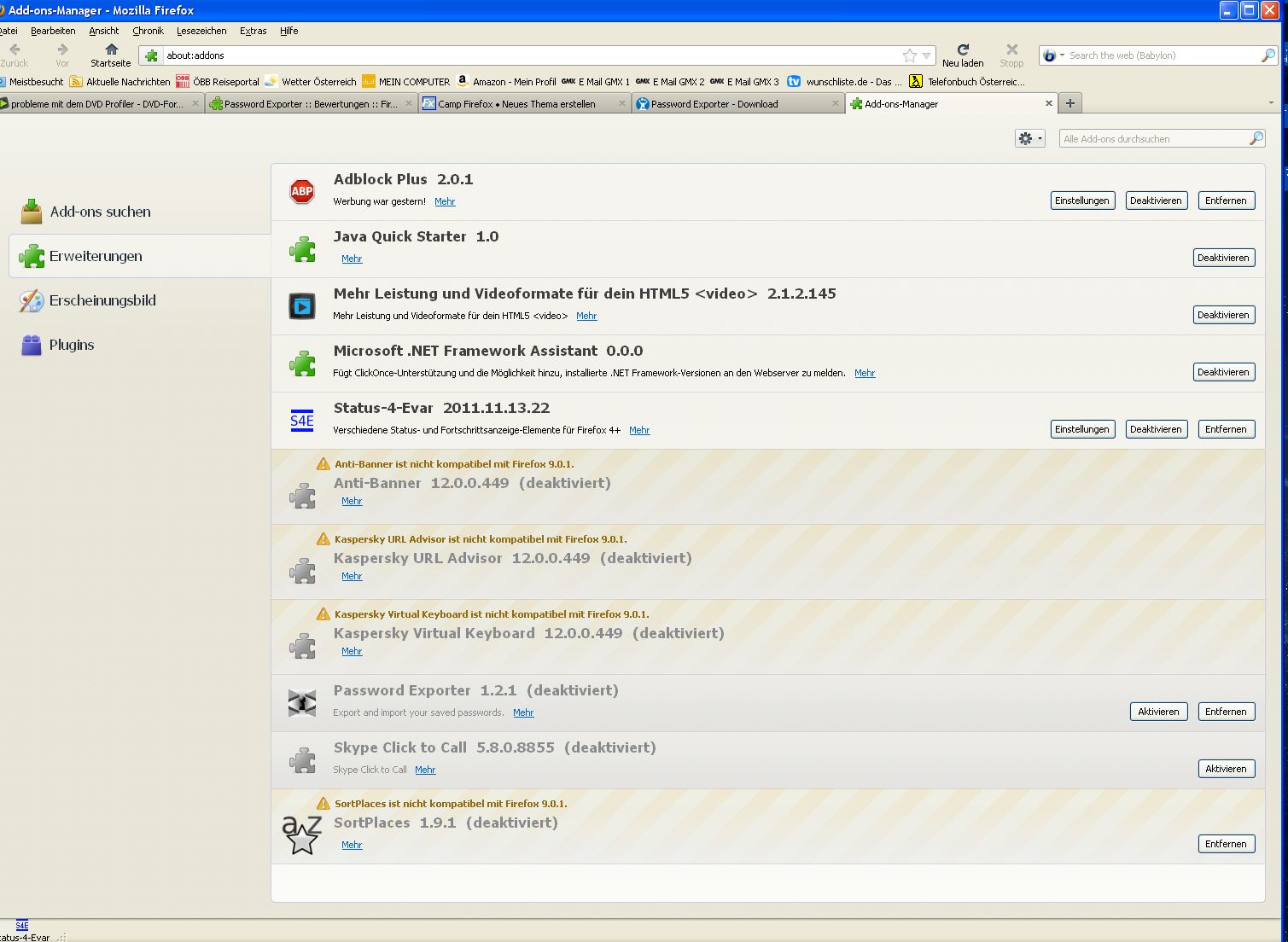Open the Extras menu
Image resolution: width=1288 pixels, height=942 pixels.
point(253,31)
